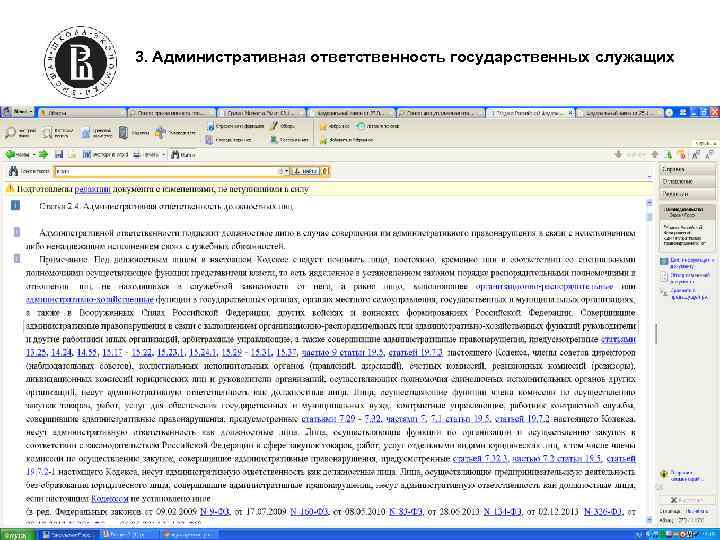
Task: Close the active document tab
Action: (x=570, y=112)
